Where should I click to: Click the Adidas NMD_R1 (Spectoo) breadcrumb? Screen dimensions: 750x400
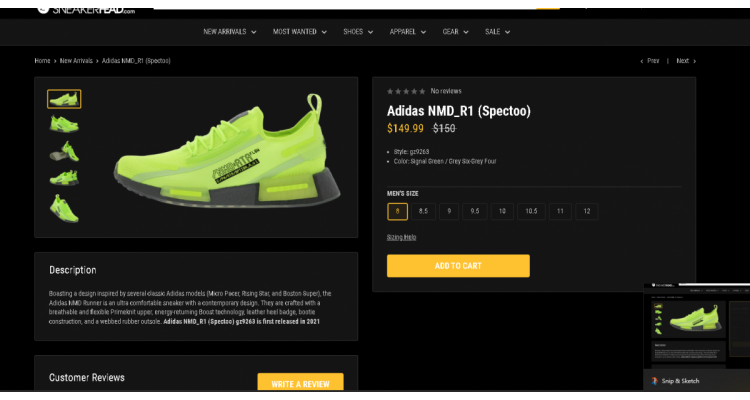136,61
